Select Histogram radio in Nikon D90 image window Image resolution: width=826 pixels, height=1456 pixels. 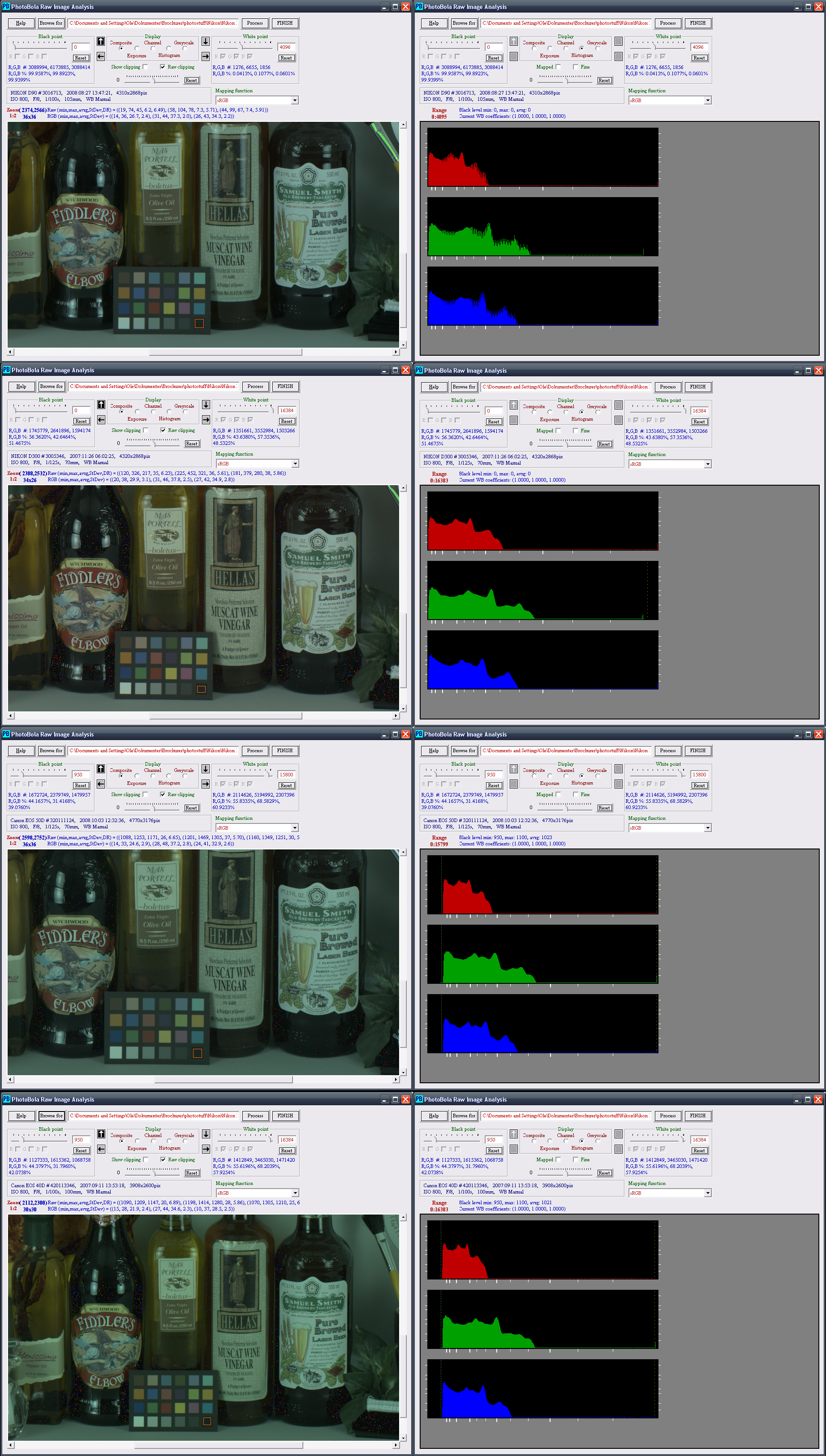pos(168,49)
